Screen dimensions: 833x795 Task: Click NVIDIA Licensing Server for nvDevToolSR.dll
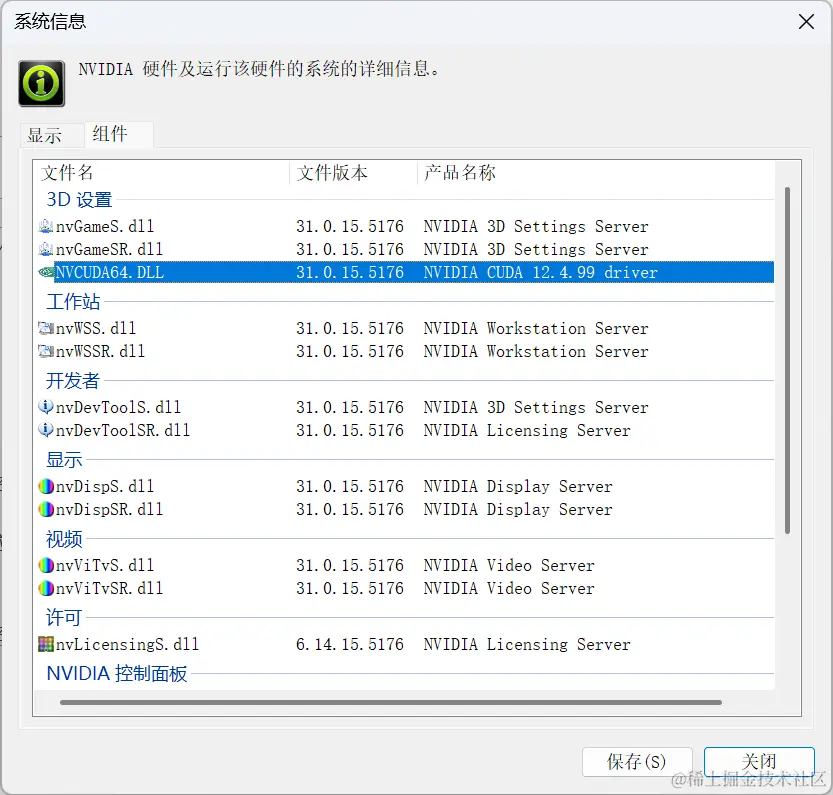pos(527,430)
